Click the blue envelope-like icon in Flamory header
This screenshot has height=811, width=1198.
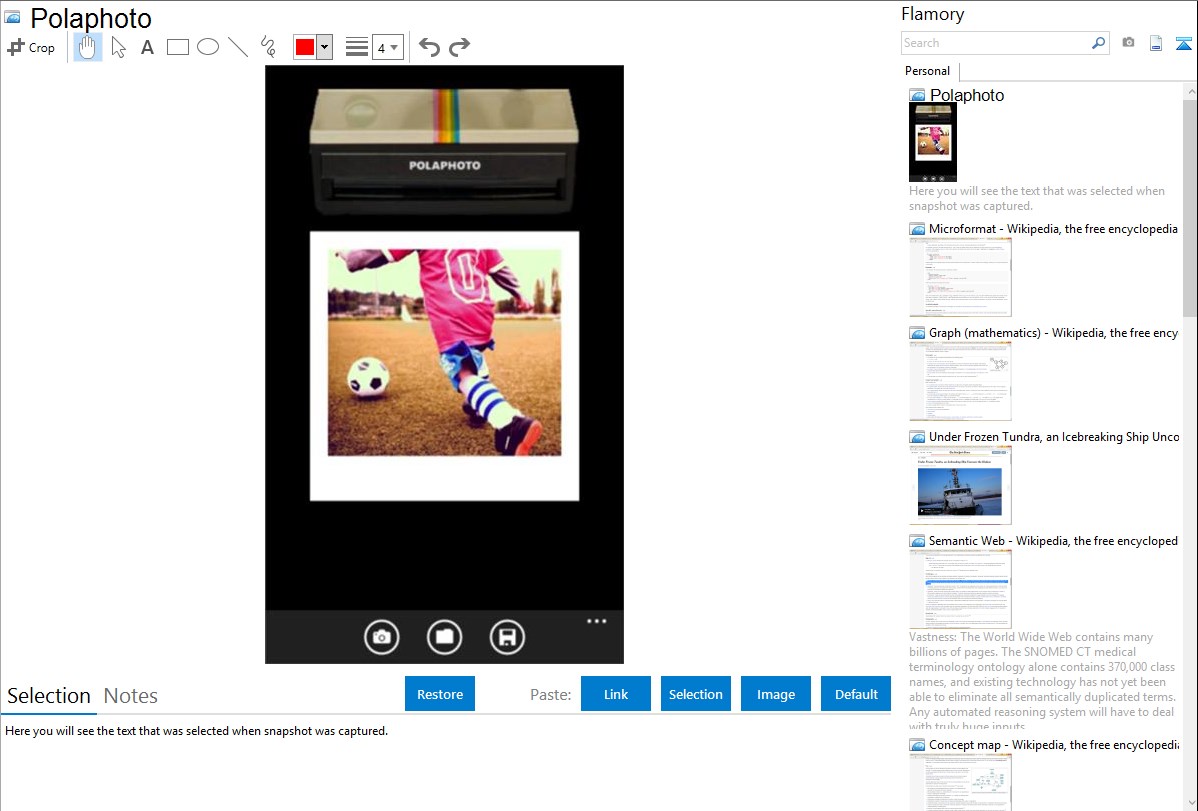click(1183, 43)
